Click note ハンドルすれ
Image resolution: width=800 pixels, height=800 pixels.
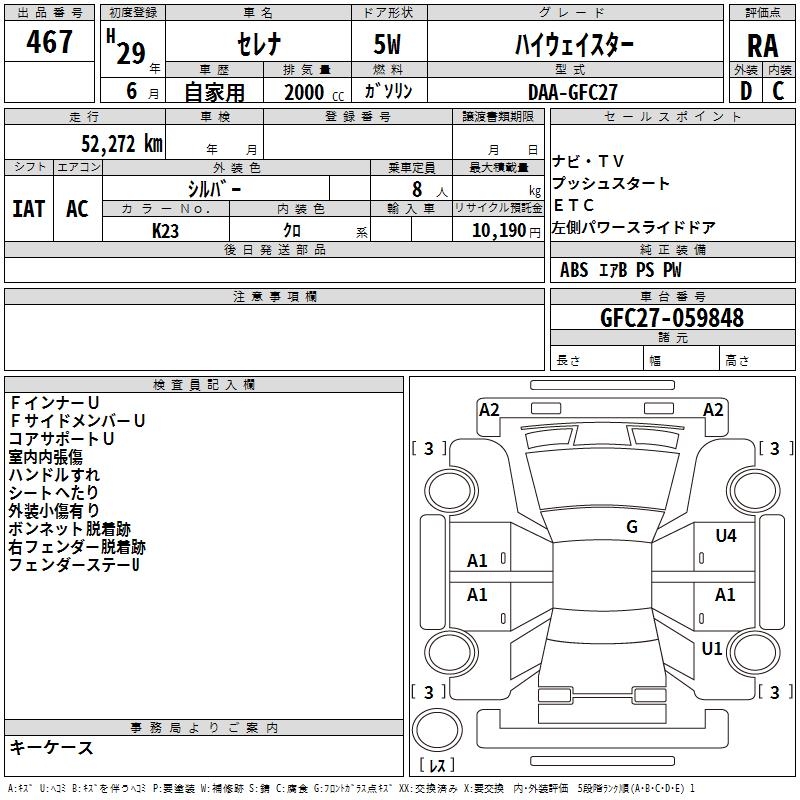[54, 474]
